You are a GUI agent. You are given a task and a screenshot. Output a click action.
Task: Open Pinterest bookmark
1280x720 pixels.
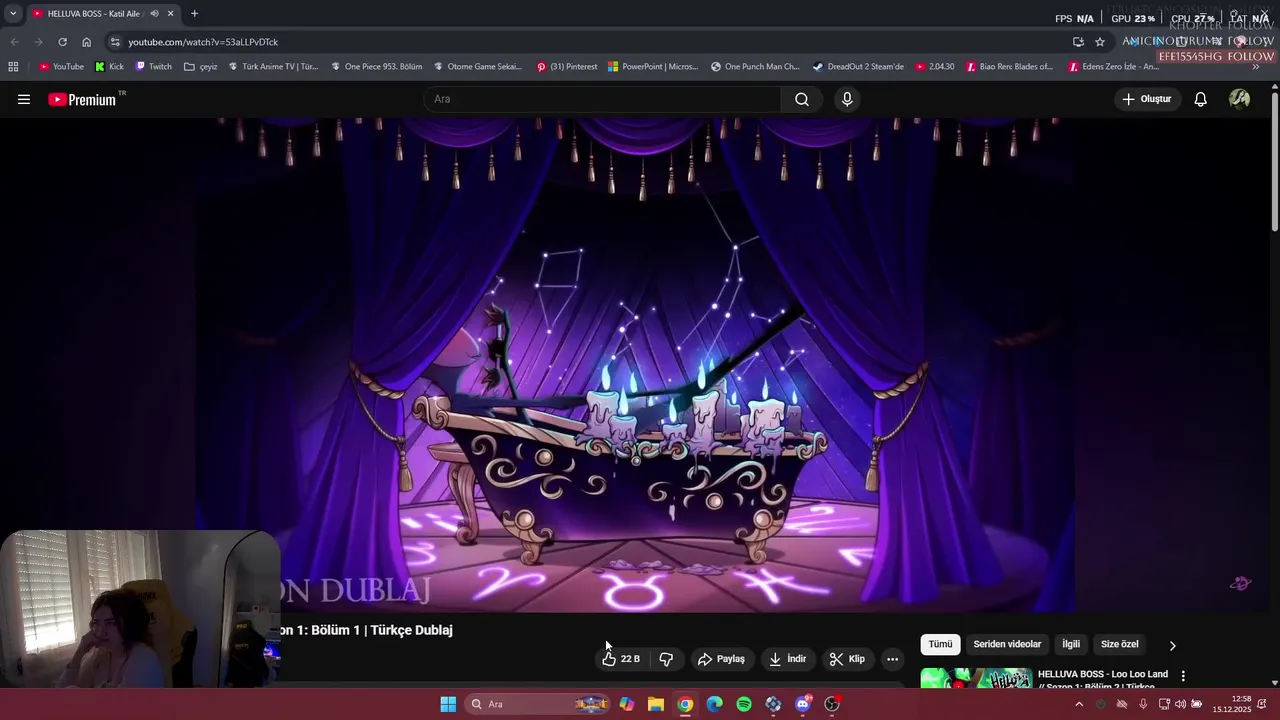click(566, 67)
